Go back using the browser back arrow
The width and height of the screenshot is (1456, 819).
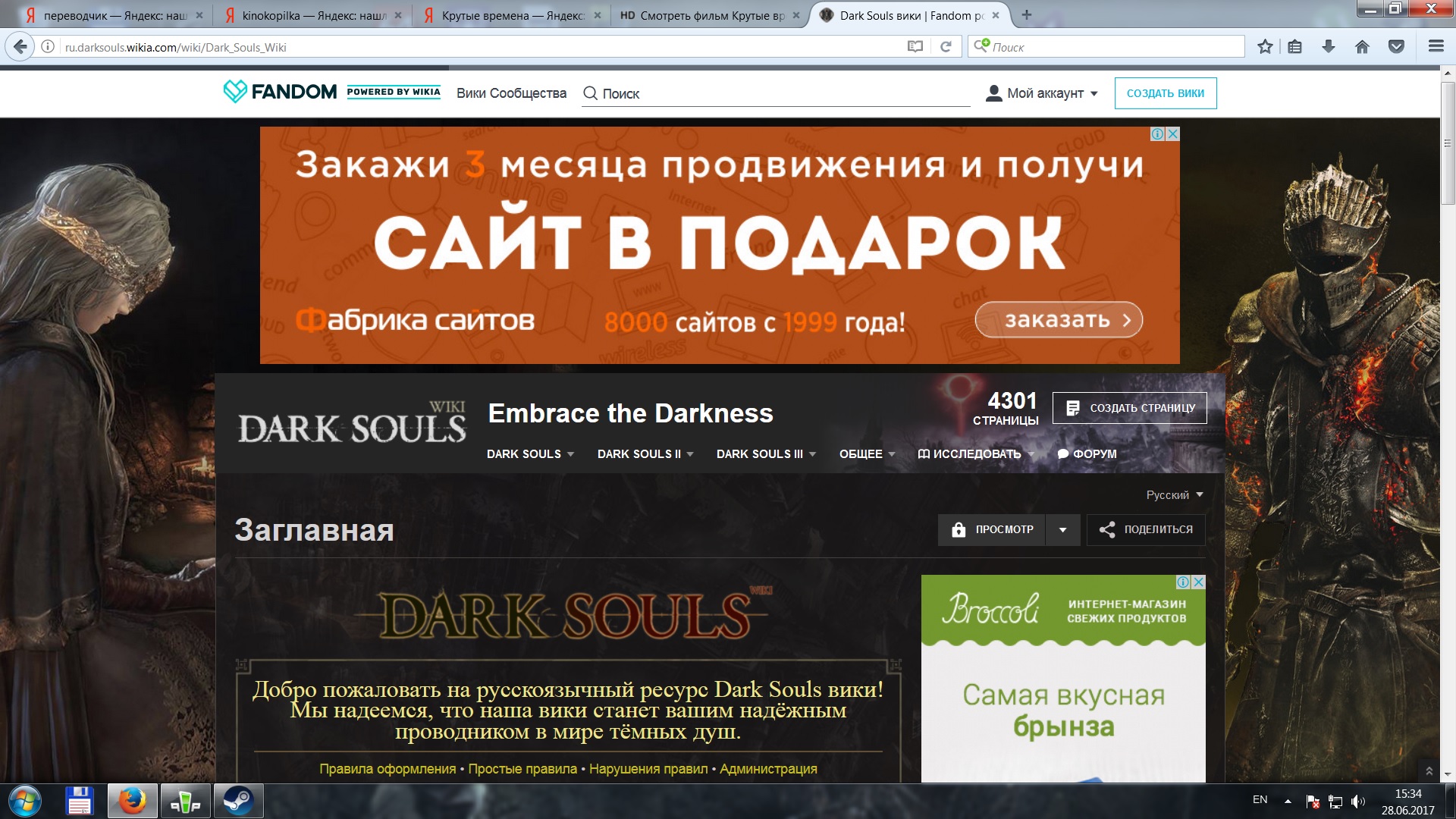pos(20,47)
